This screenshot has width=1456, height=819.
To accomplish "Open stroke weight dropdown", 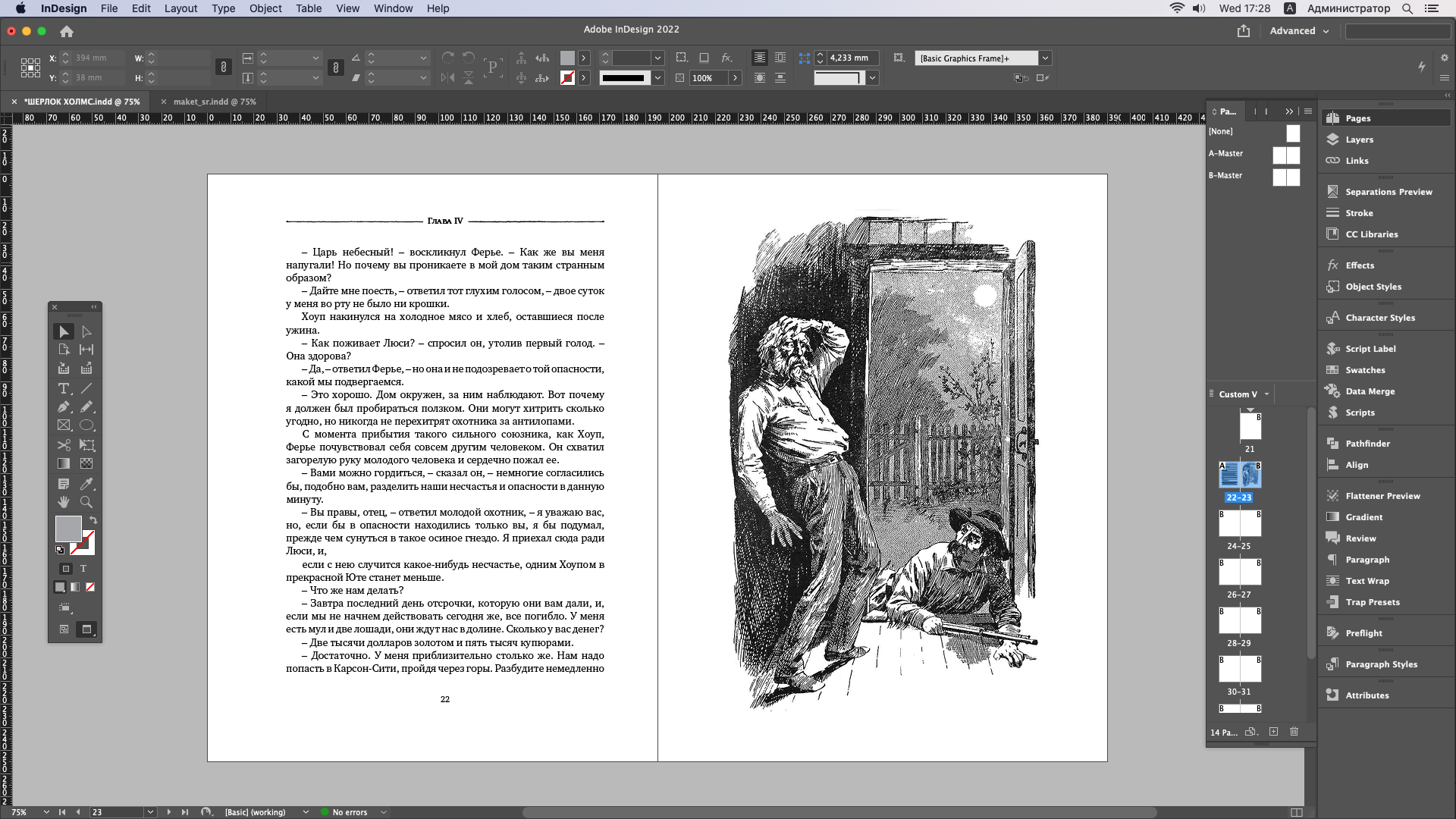I will tap(657, 58).
